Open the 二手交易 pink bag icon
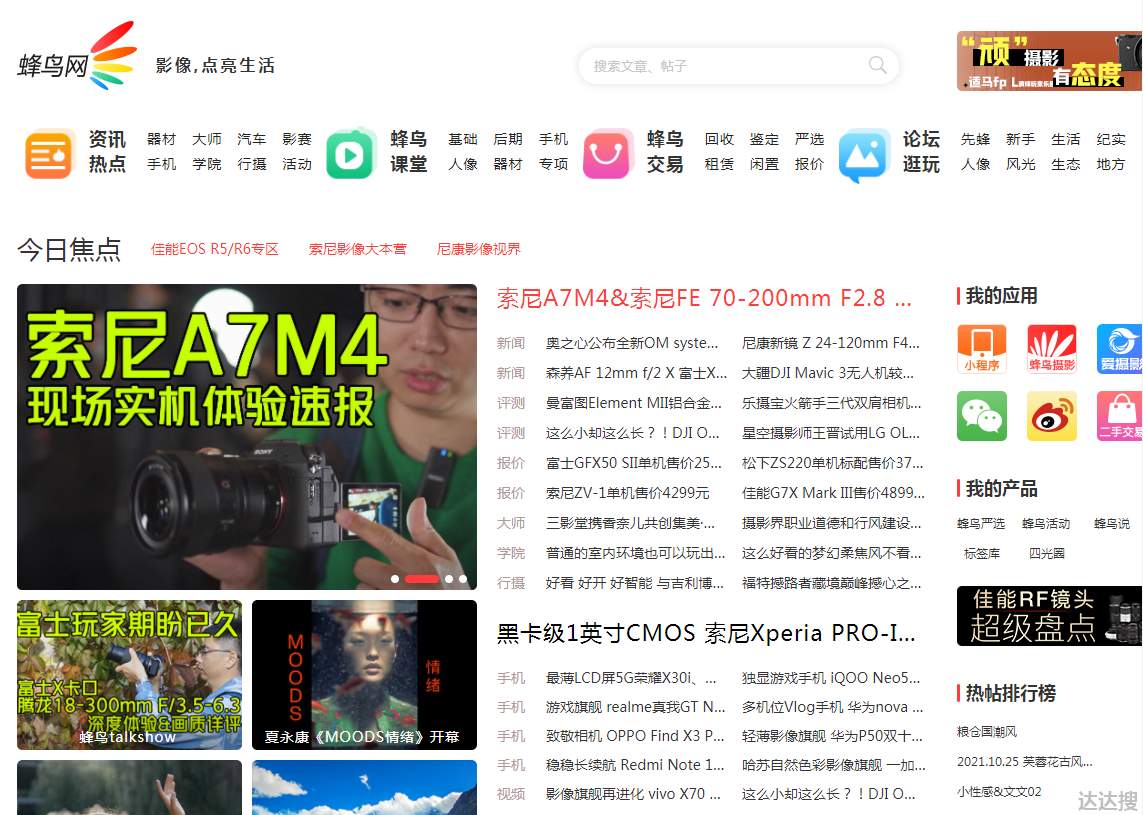 pyautogui.click(x=1120, y=416)
